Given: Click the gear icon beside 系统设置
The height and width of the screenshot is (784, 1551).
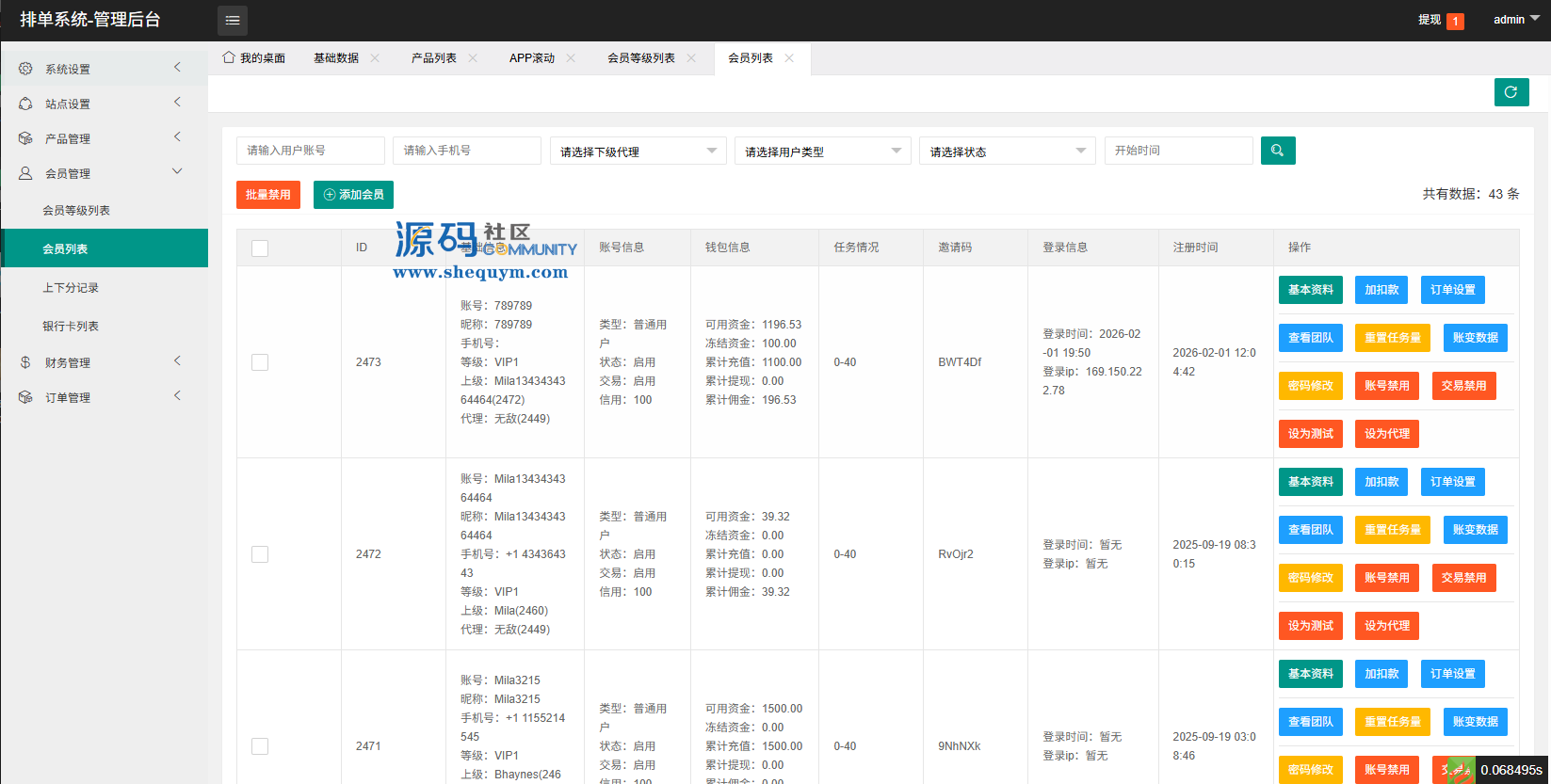Looking at the screenshot, I should pos(25,69).
